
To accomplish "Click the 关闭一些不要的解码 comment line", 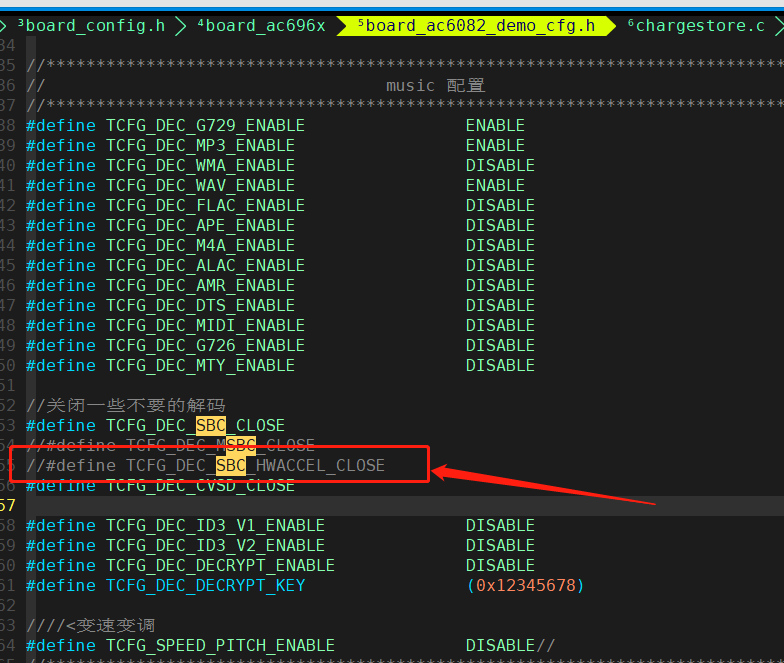I will tap(126, 406).
